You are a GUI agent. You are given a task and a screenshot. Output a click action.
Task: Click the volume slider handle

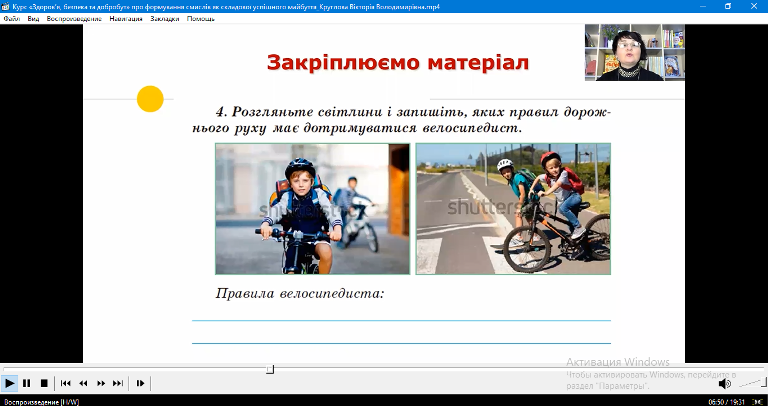coord(762,382)
